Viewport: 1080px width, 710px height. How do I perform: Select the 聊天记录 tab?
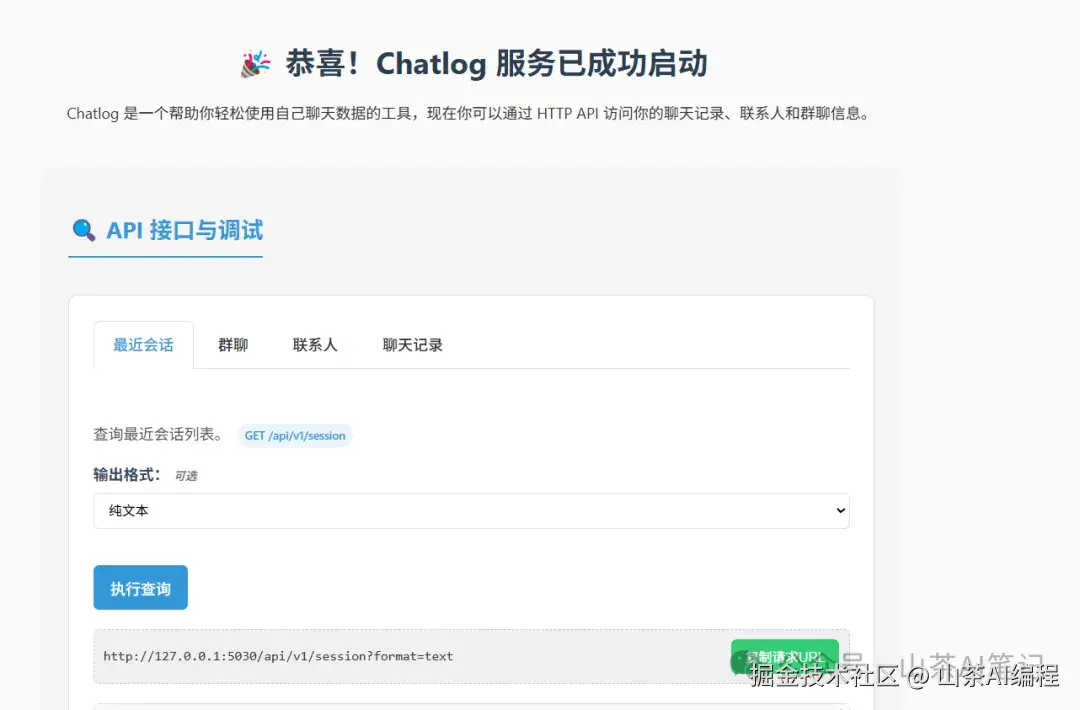click(410, 344)
